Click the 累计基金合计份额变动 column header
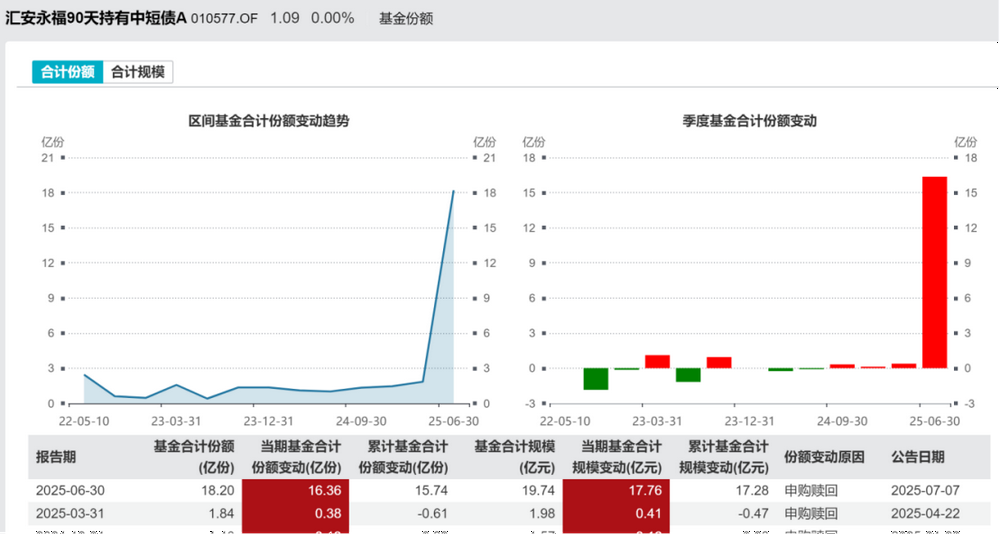The height and width of the screenshot is (534, 1000). (403, 457)
